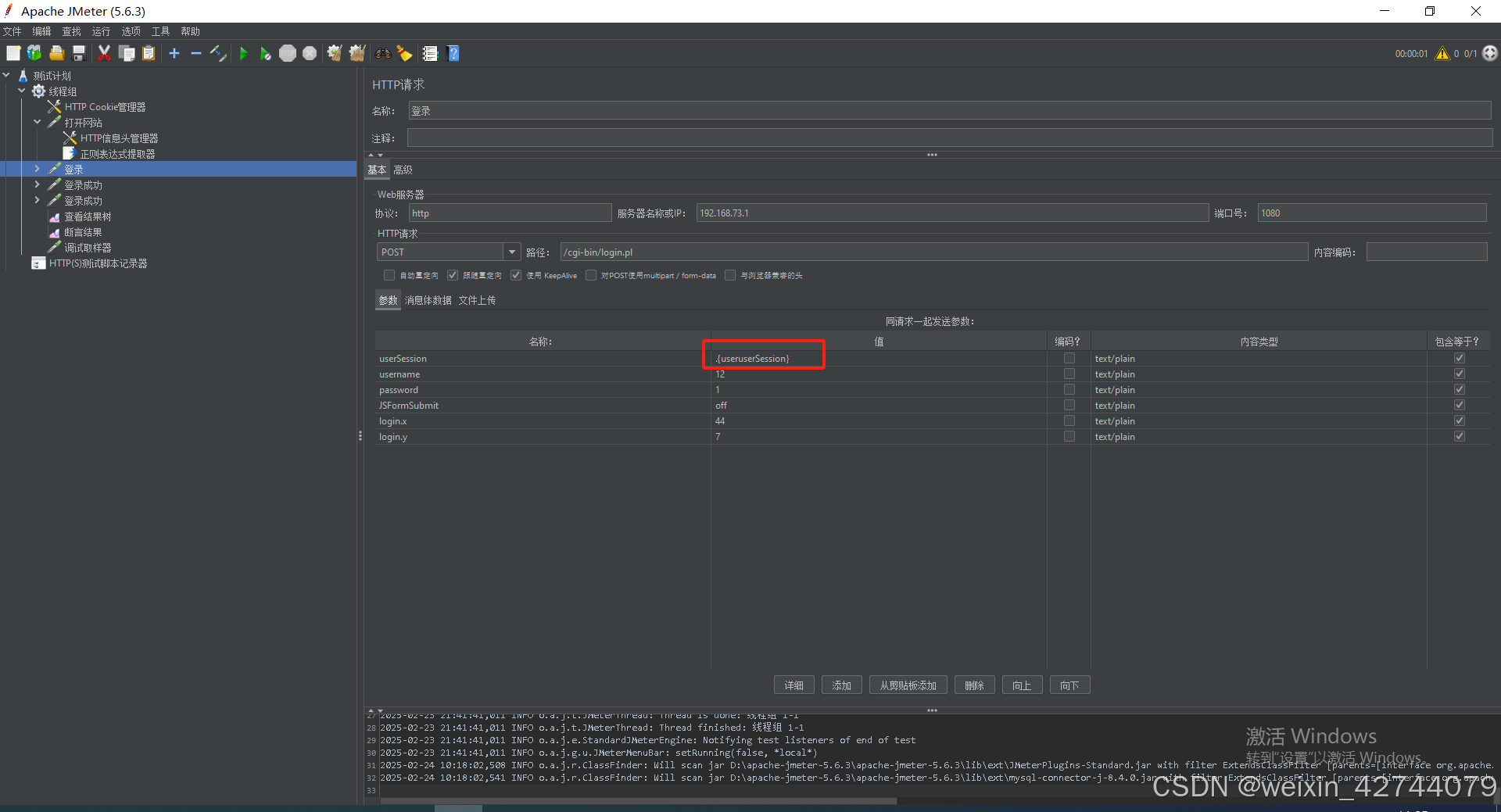Open the POST method dropdown
Viewport: 1501px width, 812px height.
[512, 252]
